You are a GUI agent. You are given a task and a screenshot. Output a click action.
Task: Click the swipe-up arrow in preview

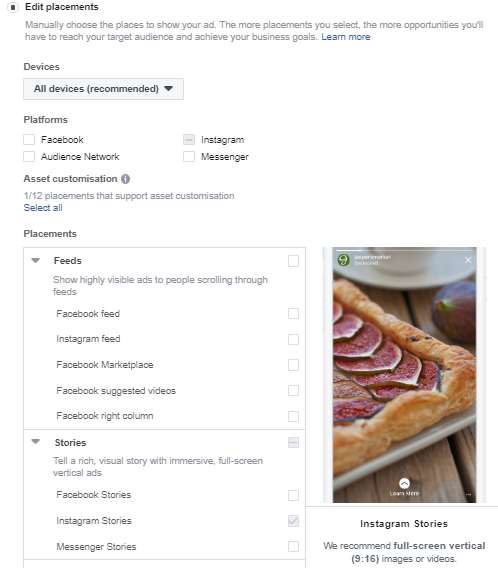tap(404, 484)
